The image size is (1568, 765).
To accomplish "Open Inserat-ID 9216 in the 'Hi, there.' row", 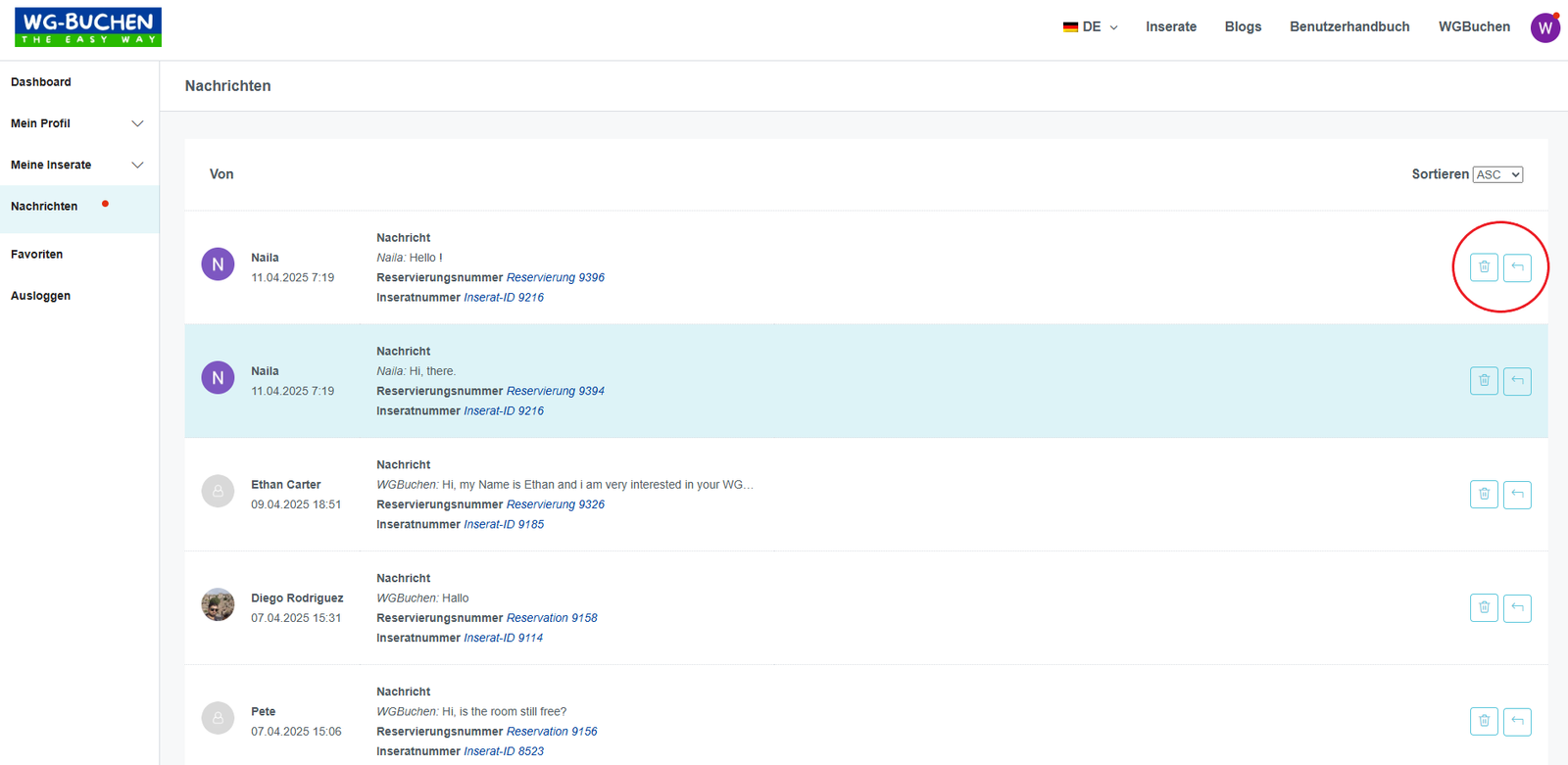I will coord(504,411).
